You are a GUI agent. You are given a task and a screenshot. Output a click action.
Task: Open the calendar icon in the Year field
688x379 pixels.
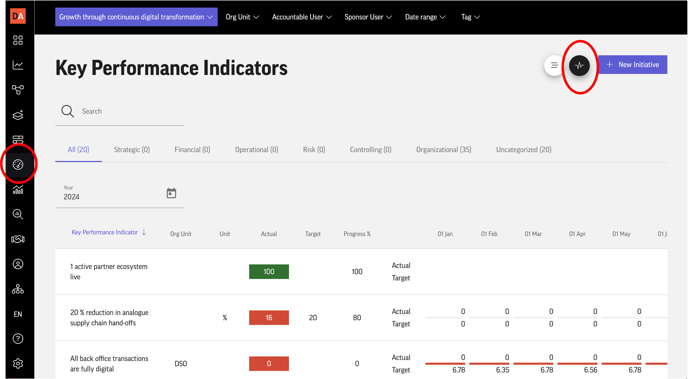point(171,193)
